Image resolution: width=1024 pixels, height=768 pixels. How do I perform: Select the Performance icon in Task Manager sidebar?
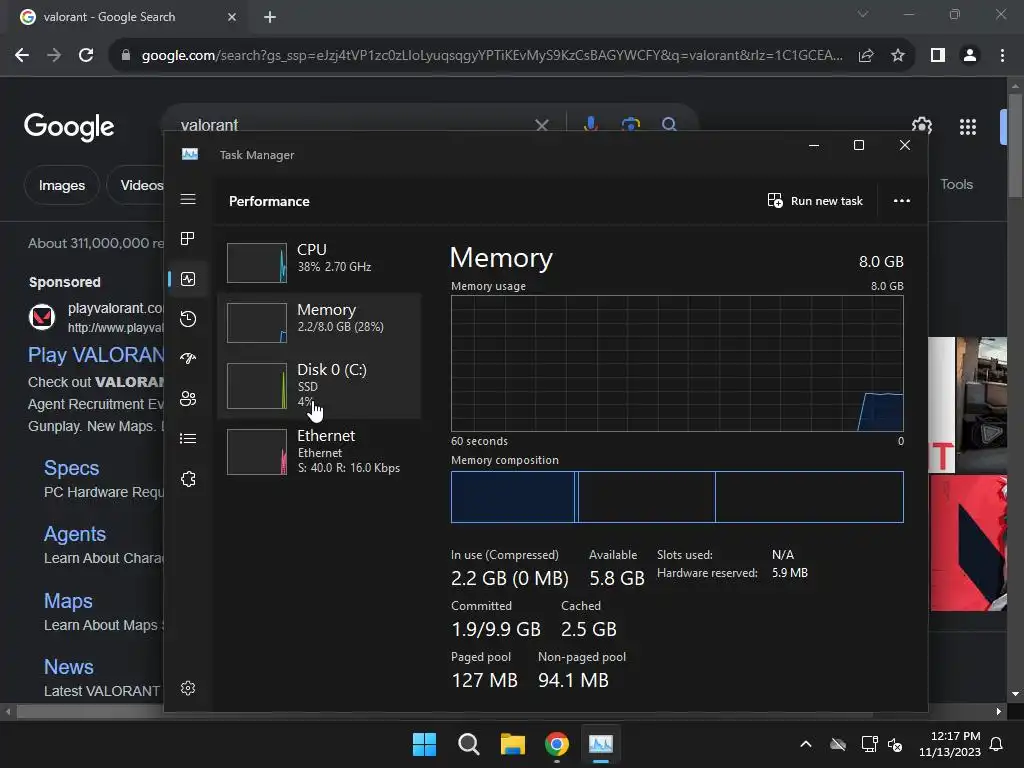pyautogui.click(x=188, y=279)
